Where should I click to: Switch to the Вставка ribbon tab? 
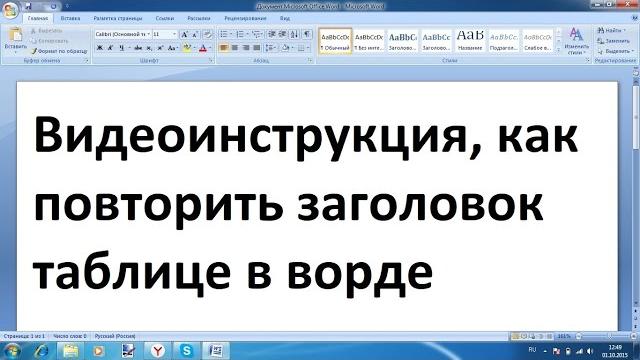pyautogui.click(x=70, y=18)
